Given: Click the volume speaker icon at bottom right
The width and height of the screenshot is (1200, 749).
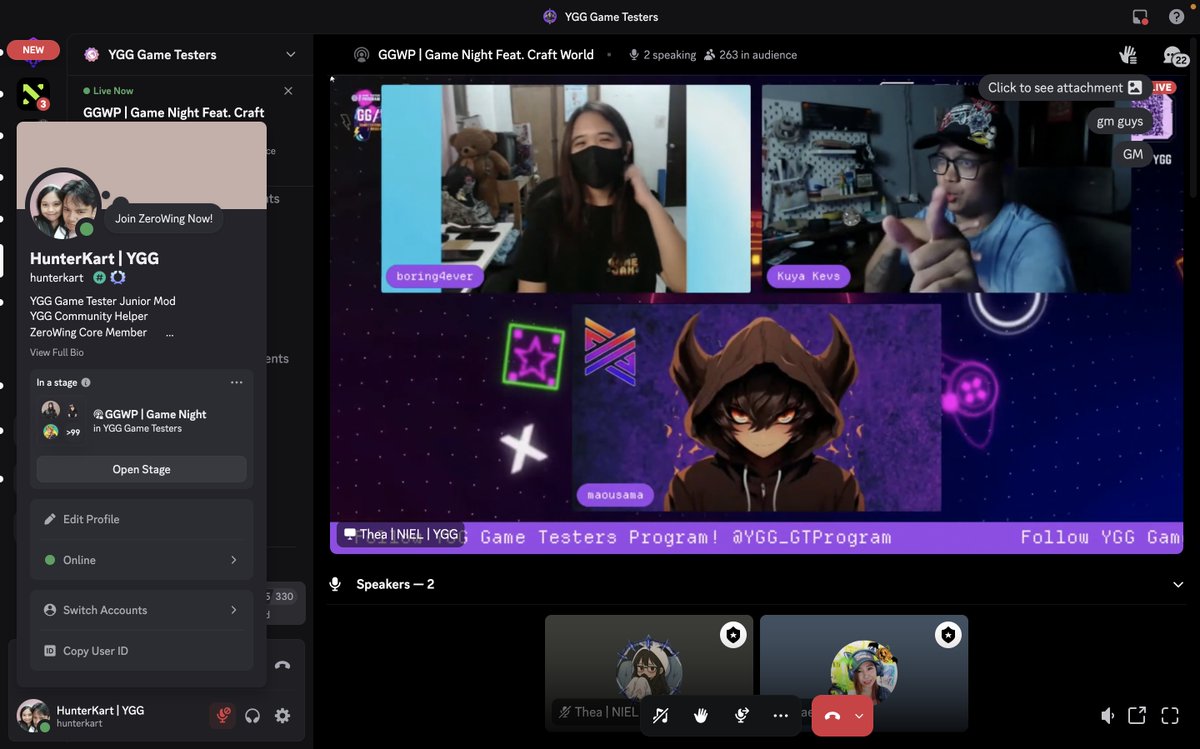Looking at the screenshot, I should (x=1108, y=716).
